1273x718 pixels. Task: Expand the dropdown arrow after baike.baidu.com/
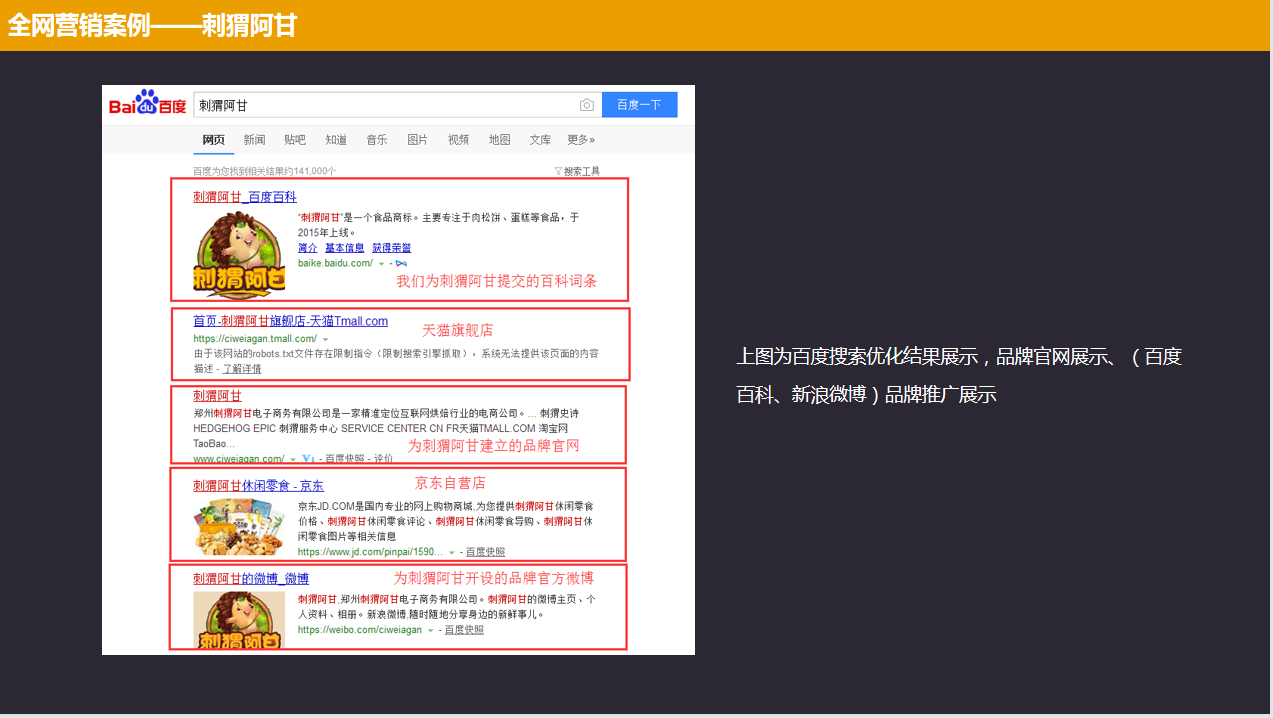[381, 264]
